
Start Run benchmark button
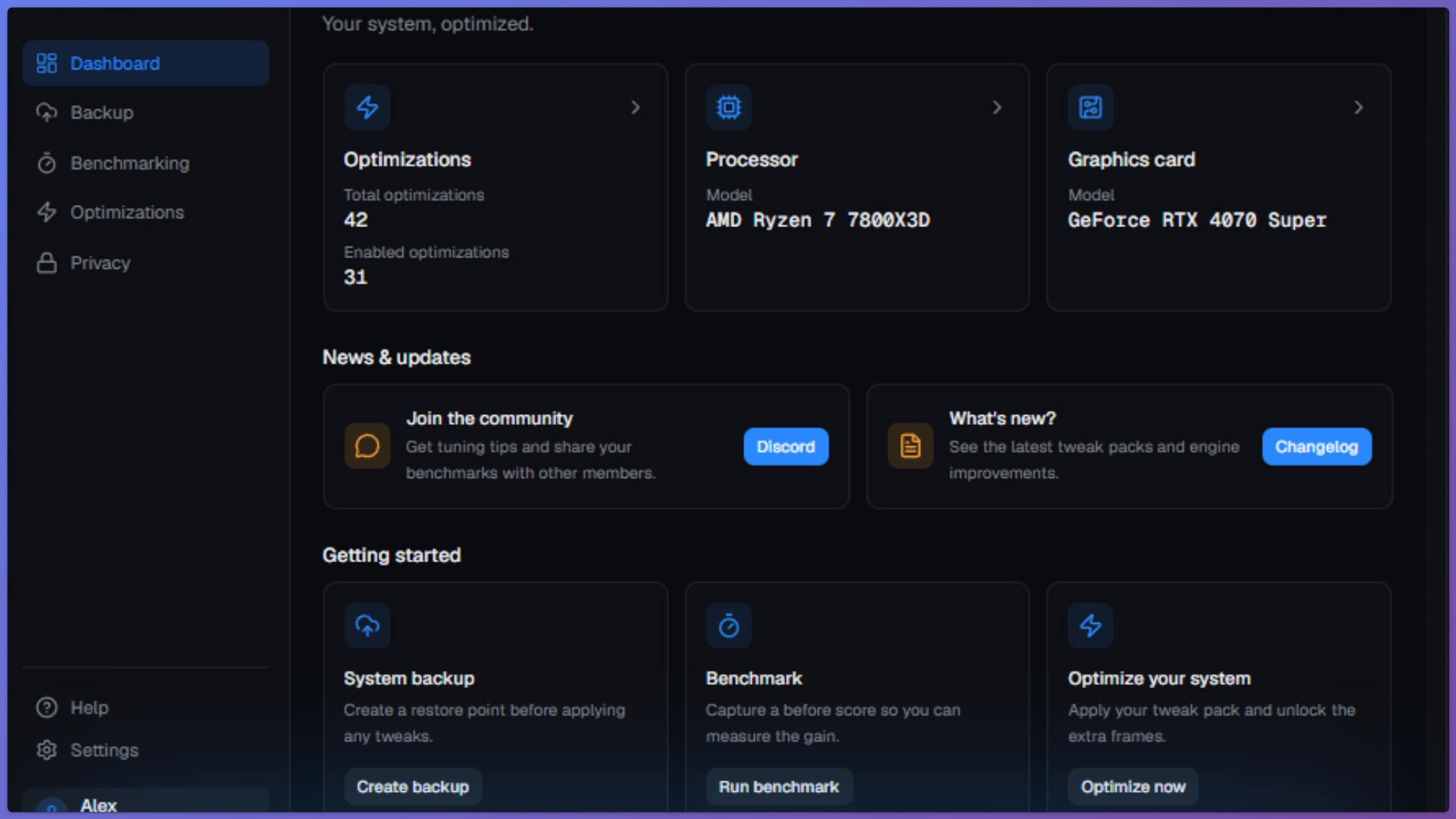pos(779,787)
